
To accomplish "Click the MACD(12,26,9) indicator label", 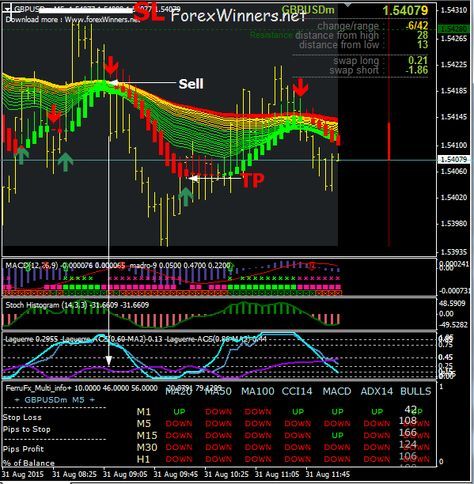I will [32, 265].
